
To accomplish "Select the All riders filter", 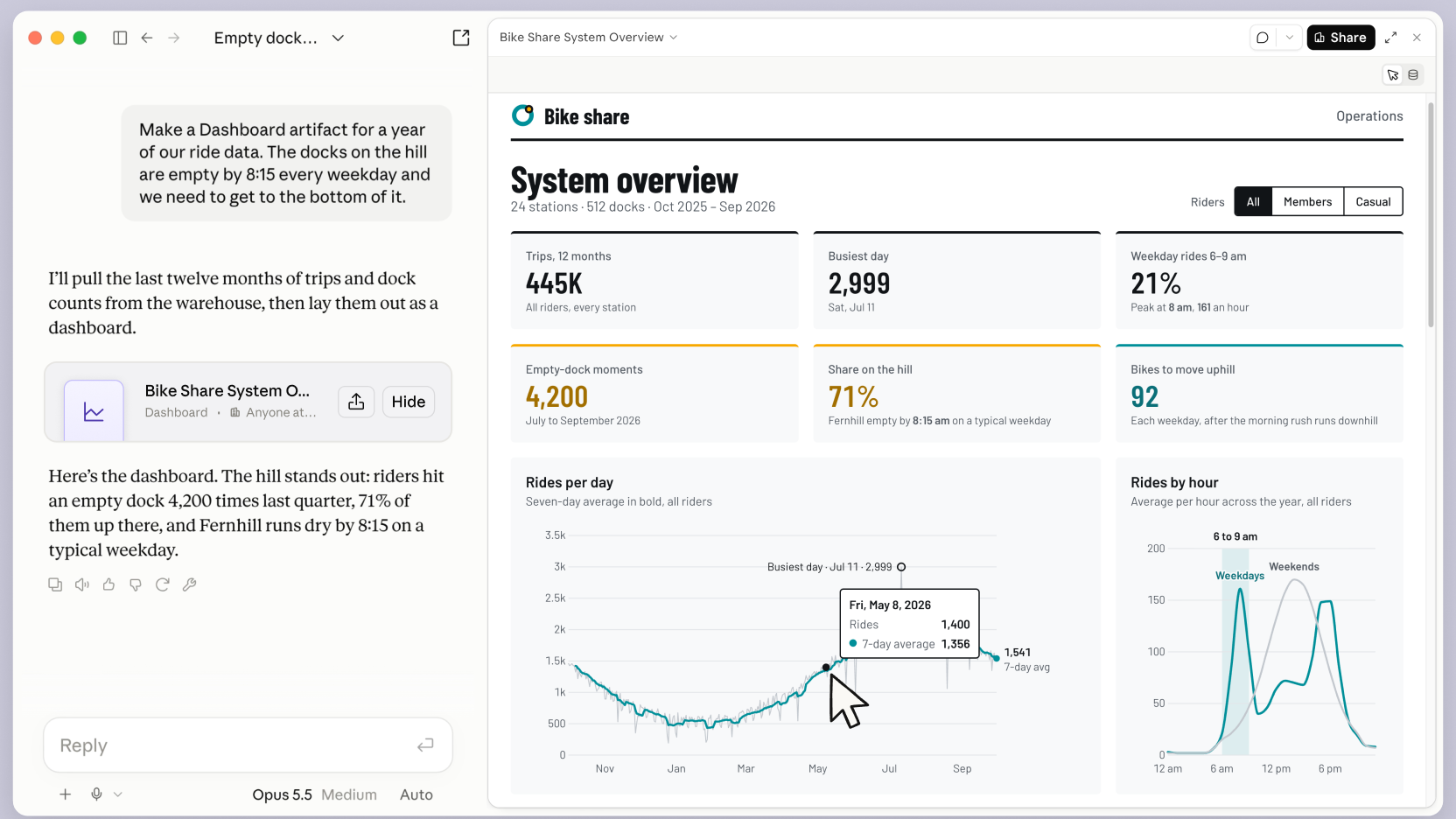I will coord(1253,201).
